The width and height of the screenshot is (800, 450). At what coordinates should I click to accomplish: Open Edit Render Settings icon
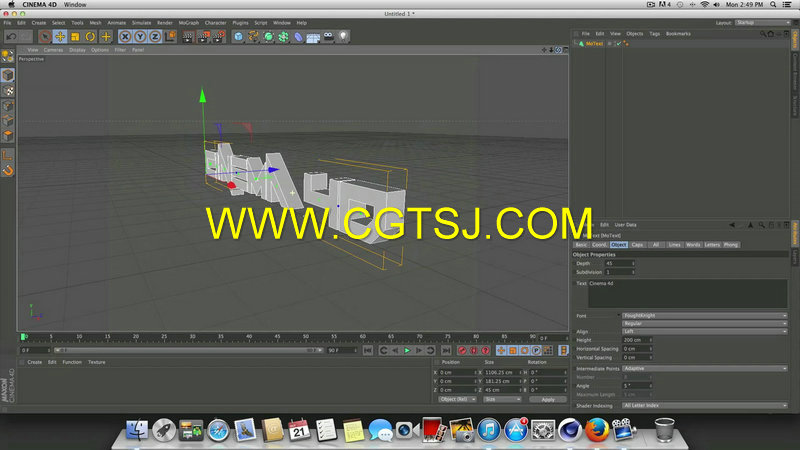click(x=219, y=36)
